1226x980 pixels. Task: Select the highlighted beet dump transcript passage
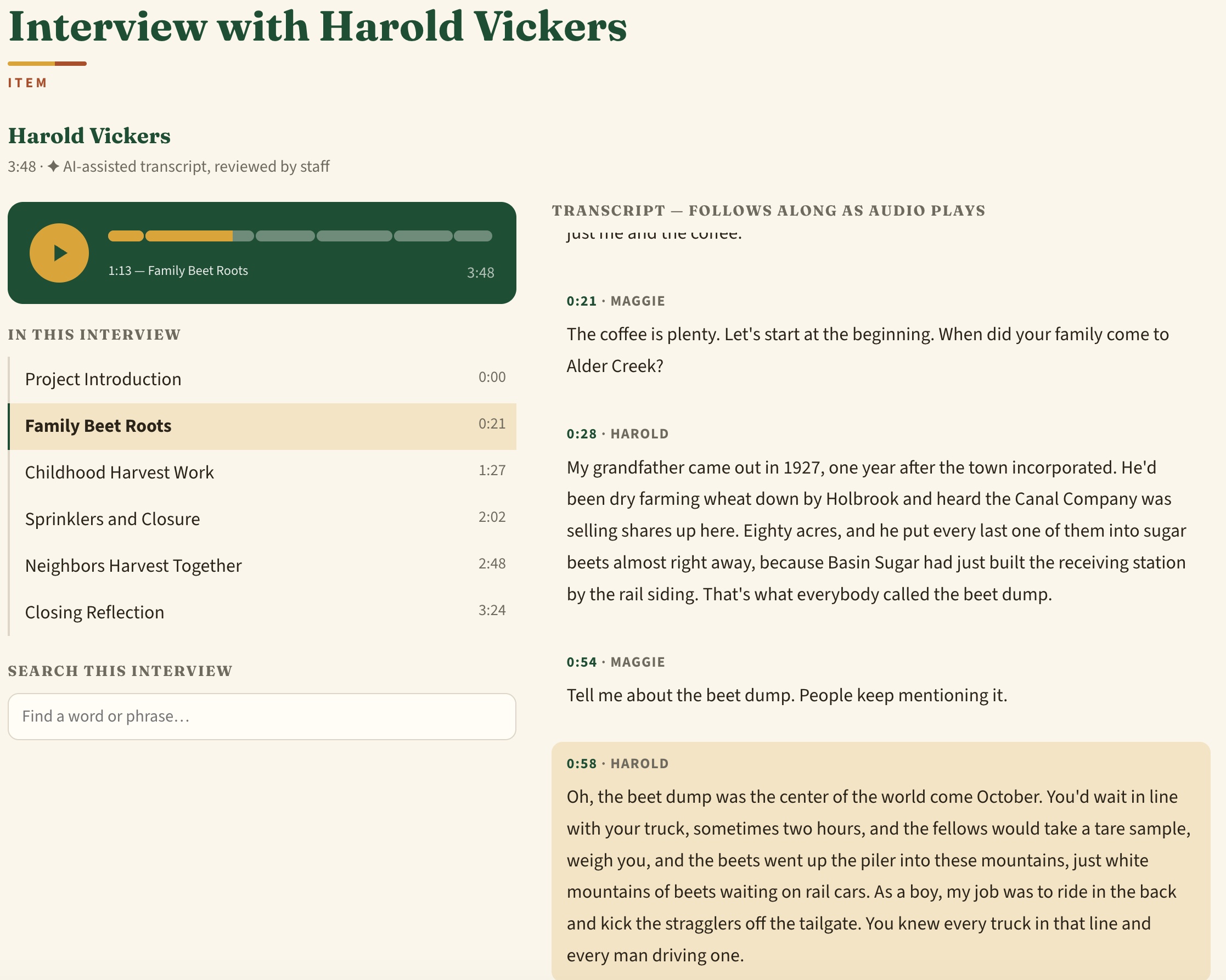[x=880, y=860]
